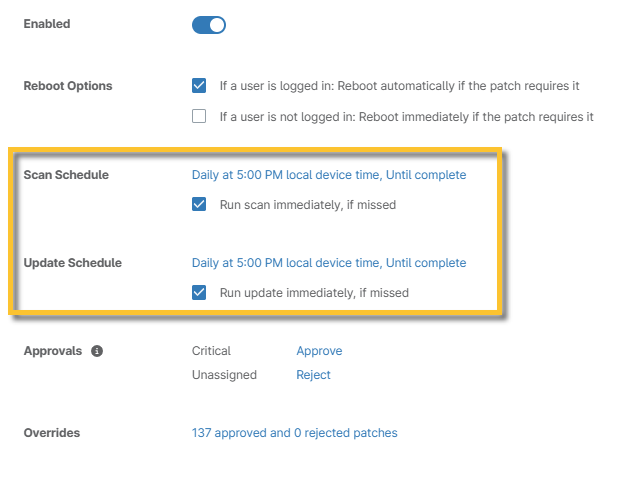Click 'Run scan immediately, if missed' text
This screenshot has height=479, width=622.
point(308,205)
